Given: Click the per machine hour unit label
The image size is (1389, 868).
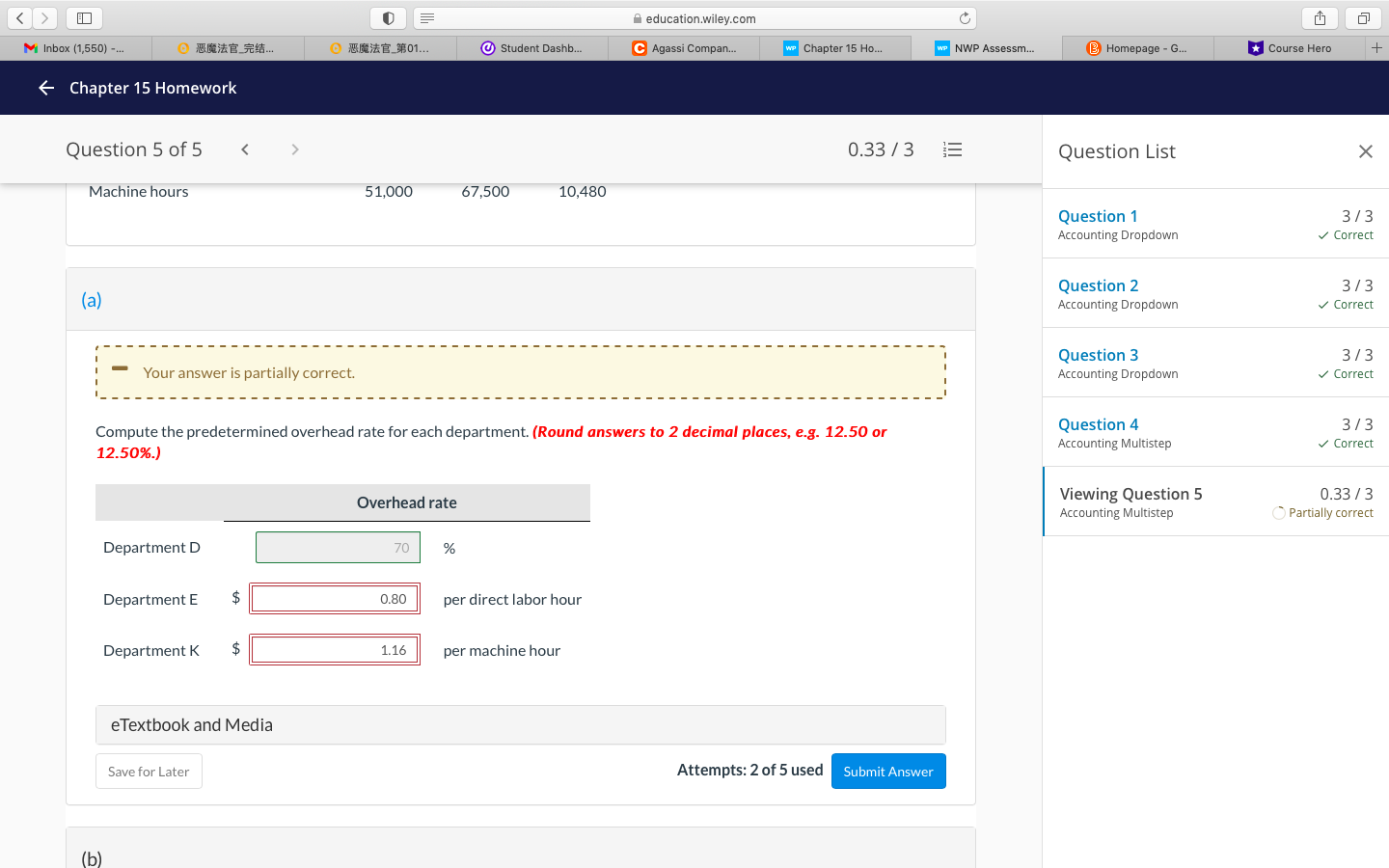Looking at the screenshot, I should point(502,650).
